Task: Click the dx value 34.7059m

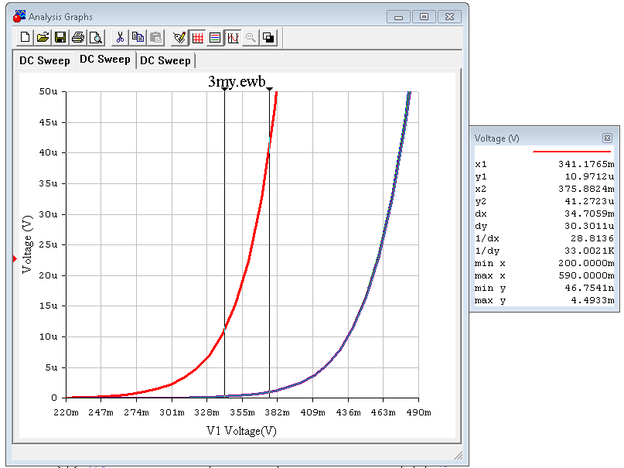Action: [x=589, y=214]
